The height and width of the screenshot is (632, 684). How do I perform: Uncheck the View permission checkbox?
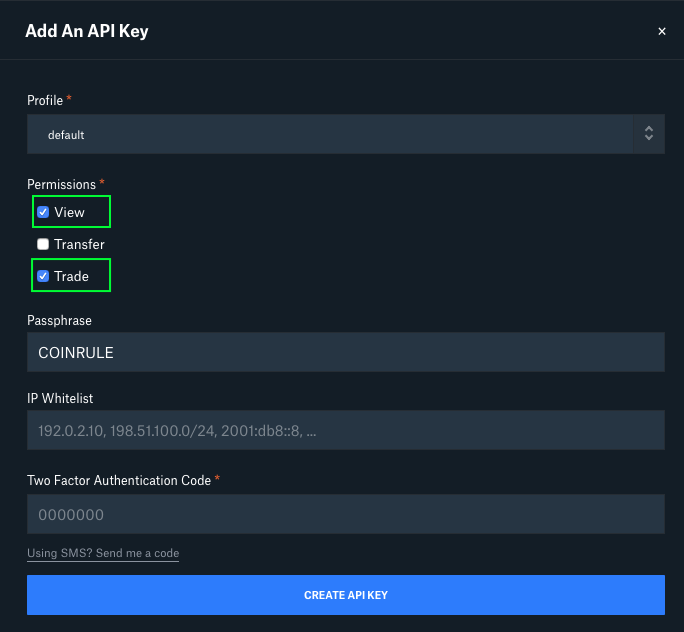tap(43, 212)
